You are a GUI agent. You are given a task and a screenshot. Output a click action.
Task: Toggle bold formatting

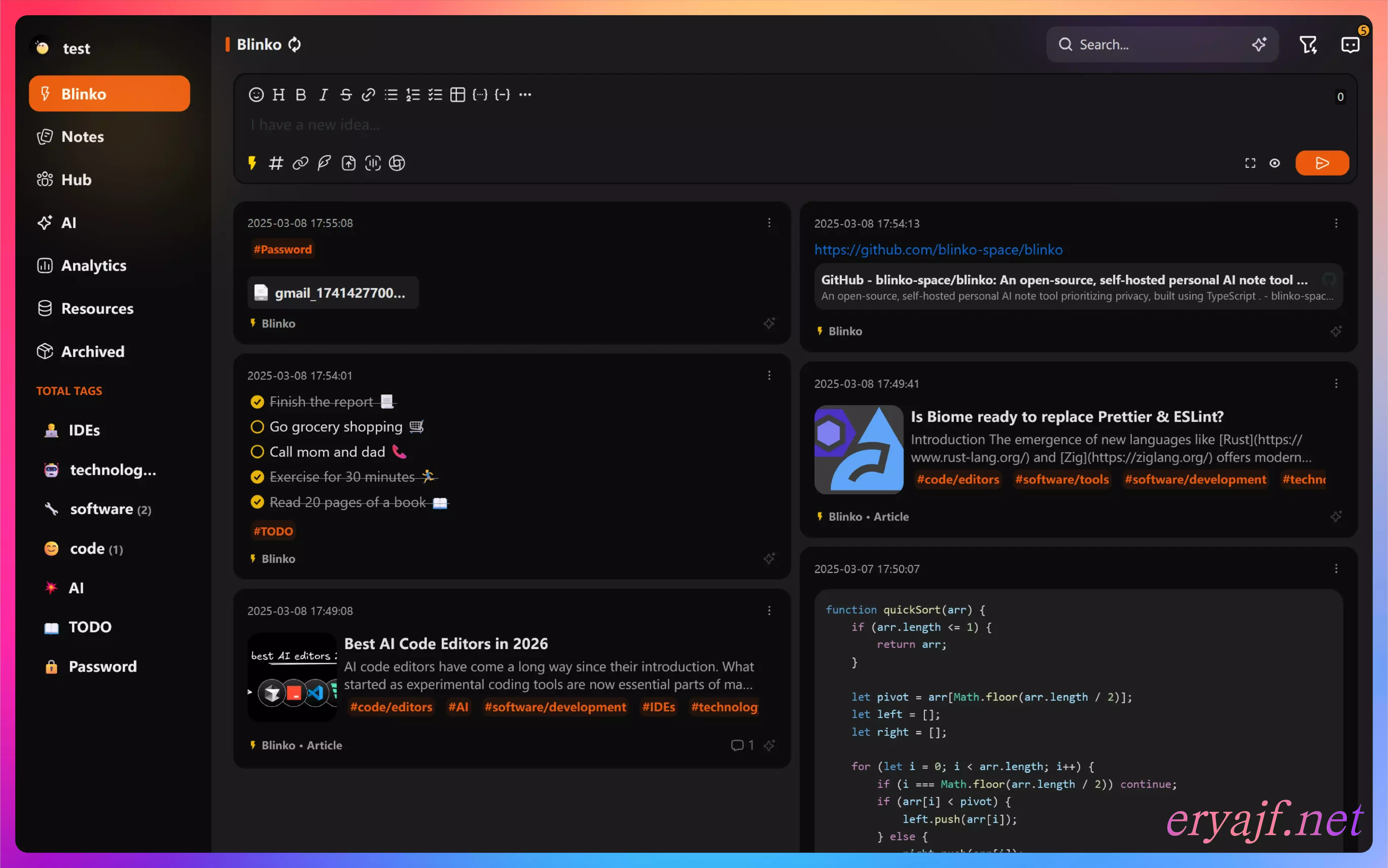click(301, 95)
